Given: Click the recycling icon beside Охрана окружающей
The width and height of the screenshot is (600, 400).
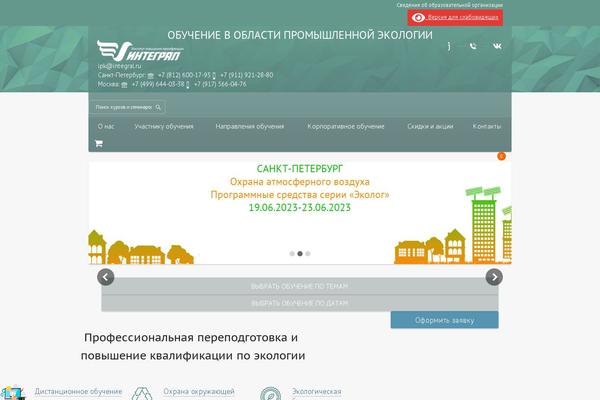Looking at the screenshot, I should coord(142,393).
